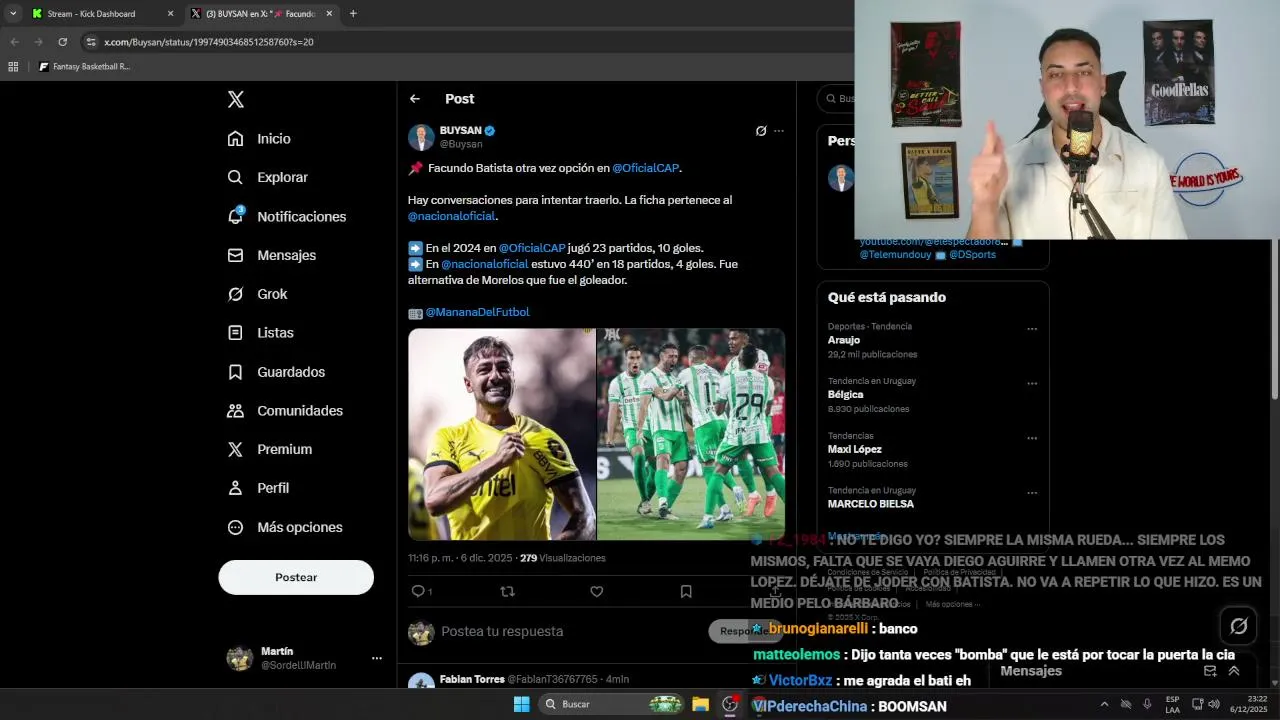Close the BUYSAN en X tab
This screenshot has height=720, width=1280.
pos(329,14)
